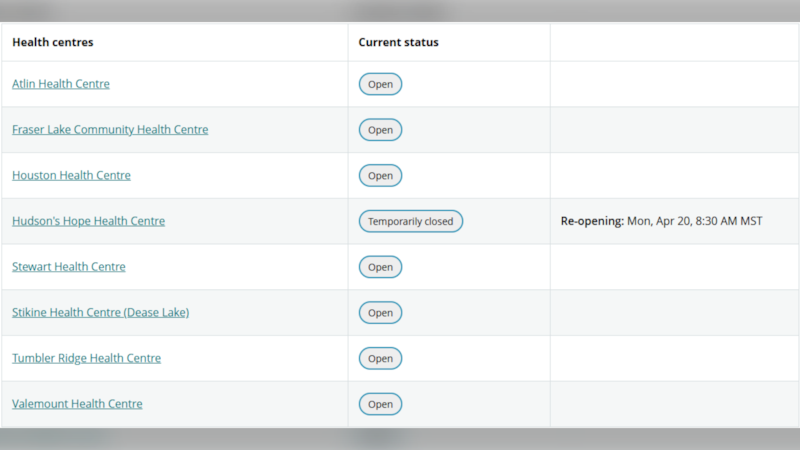
Task: Click the Open status badge for Atlin
Action: (380, 84)
